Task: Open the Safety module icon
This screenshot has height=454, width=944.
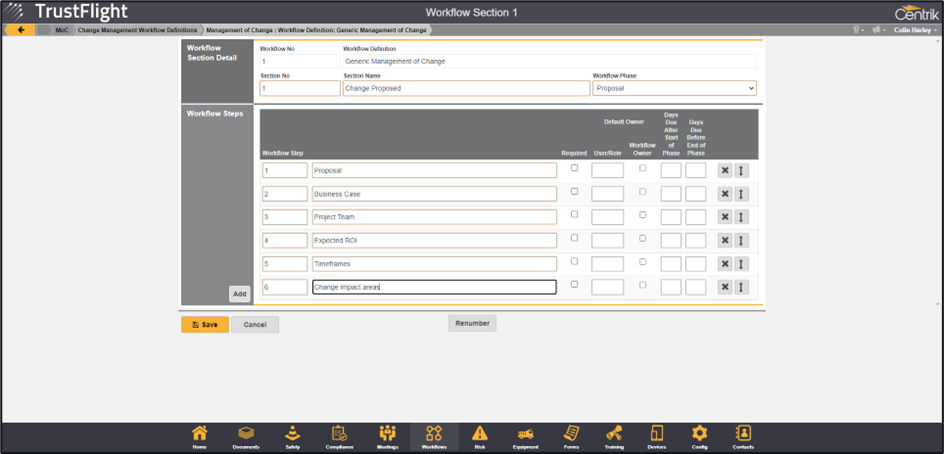Action: [x=292, y=435]
